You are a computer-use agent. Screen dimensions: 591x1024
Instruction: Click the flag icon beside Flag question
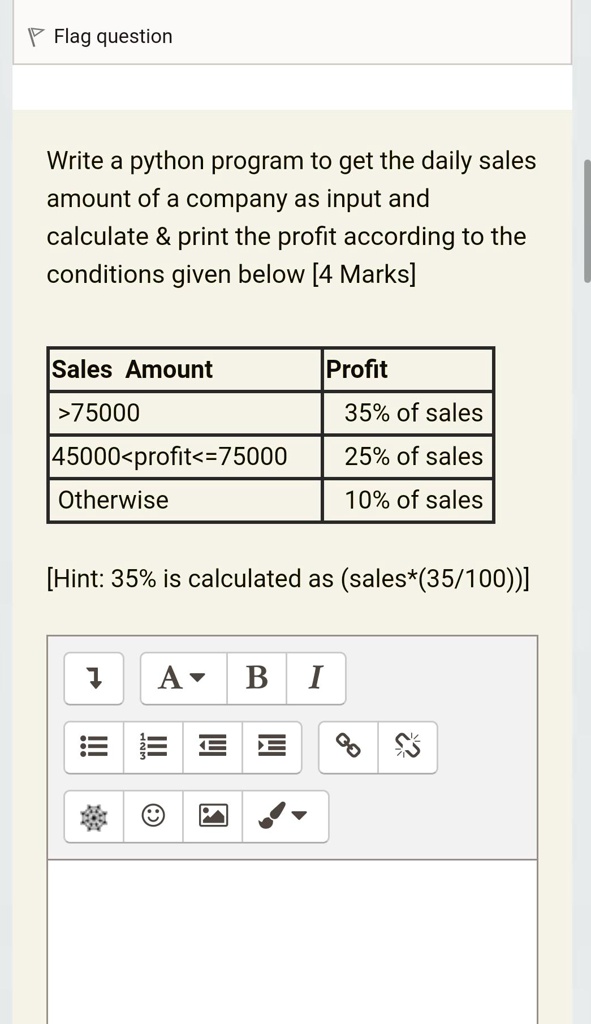(x=37, y=37)
